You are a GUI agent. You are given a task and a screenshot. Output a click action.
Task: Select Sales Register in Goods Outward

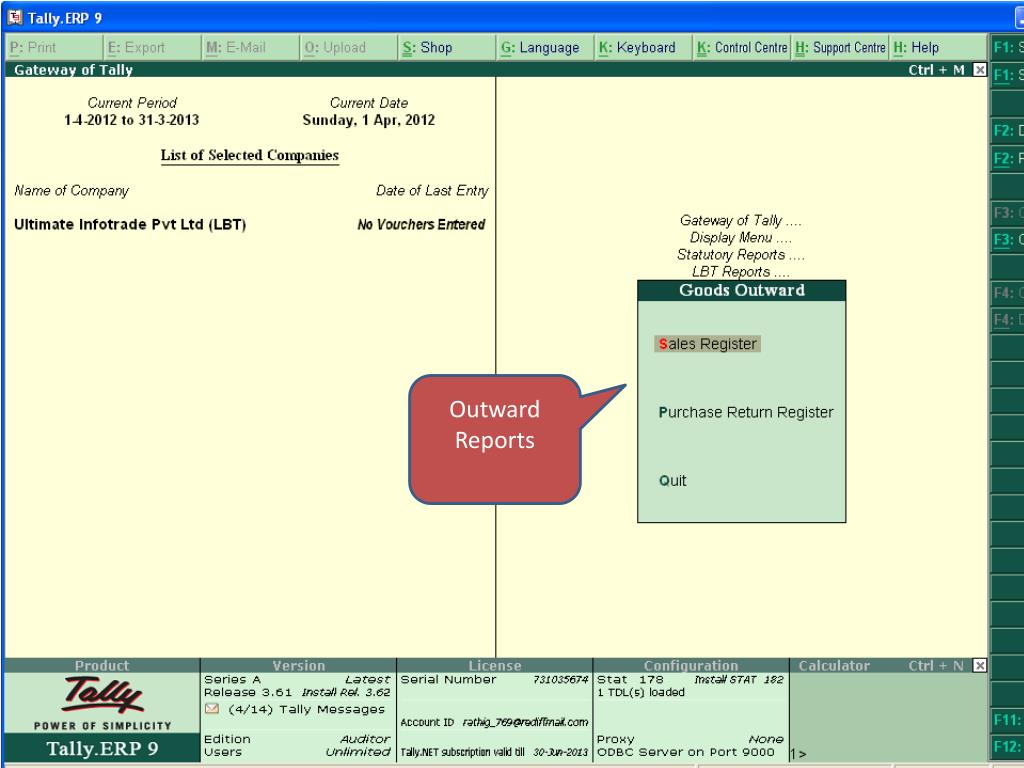pyautogui.click(x=708, y=344)
